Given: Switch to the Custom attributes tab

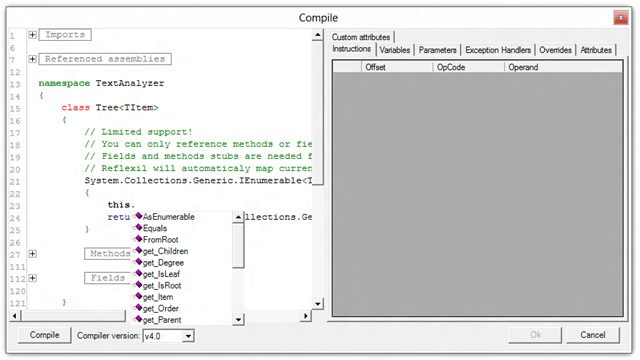Looking at the screenshot, I should (x=361, y=37).
